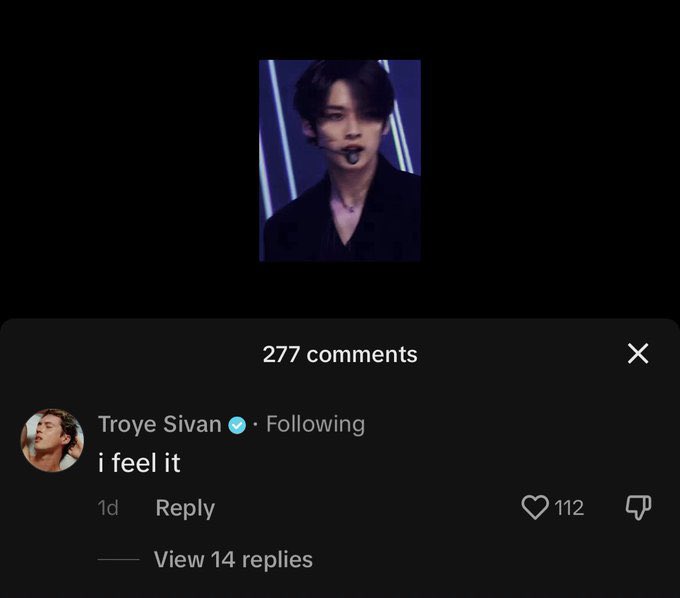
Task: Tap the performer's face in the video
Action: [x=345, y=119]
